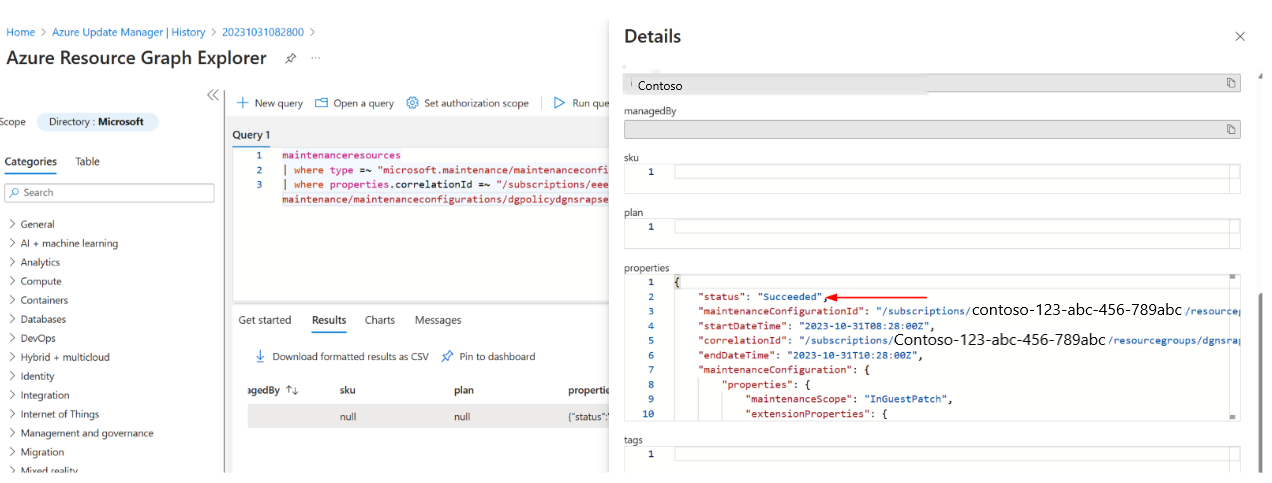Open the Get started tab
The width and height of the screenshot is (1272, 483).
265,320
